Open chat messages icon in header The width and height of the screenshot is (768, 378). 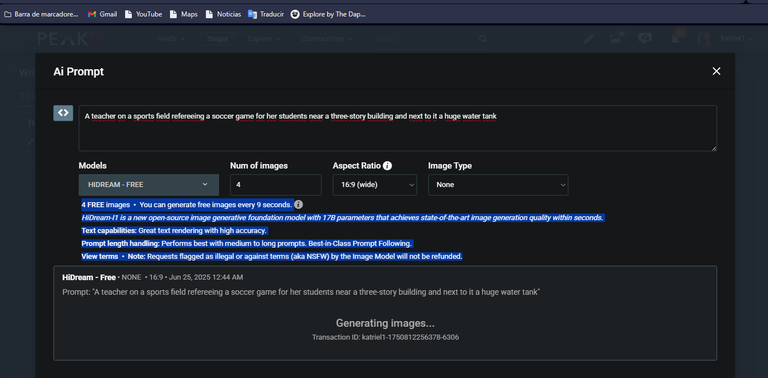click(645, 39)
